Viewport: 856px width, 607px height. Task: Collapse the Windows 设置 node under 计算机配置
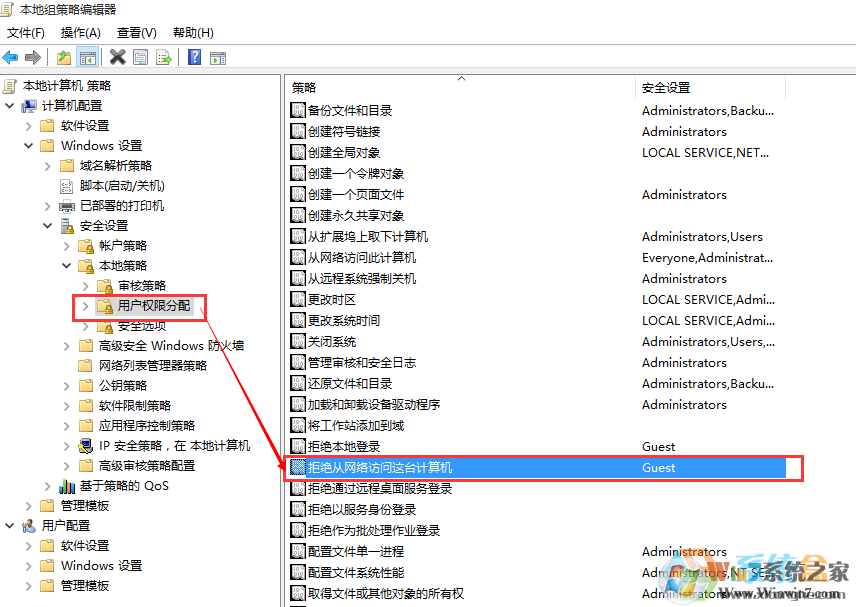point(28,146)
